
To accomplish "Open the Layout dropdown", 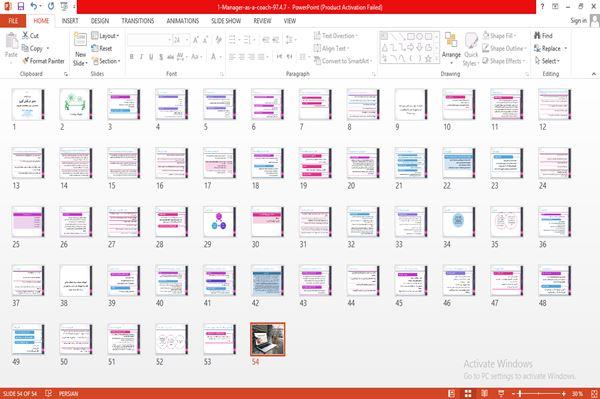I will tap(105, 36).
